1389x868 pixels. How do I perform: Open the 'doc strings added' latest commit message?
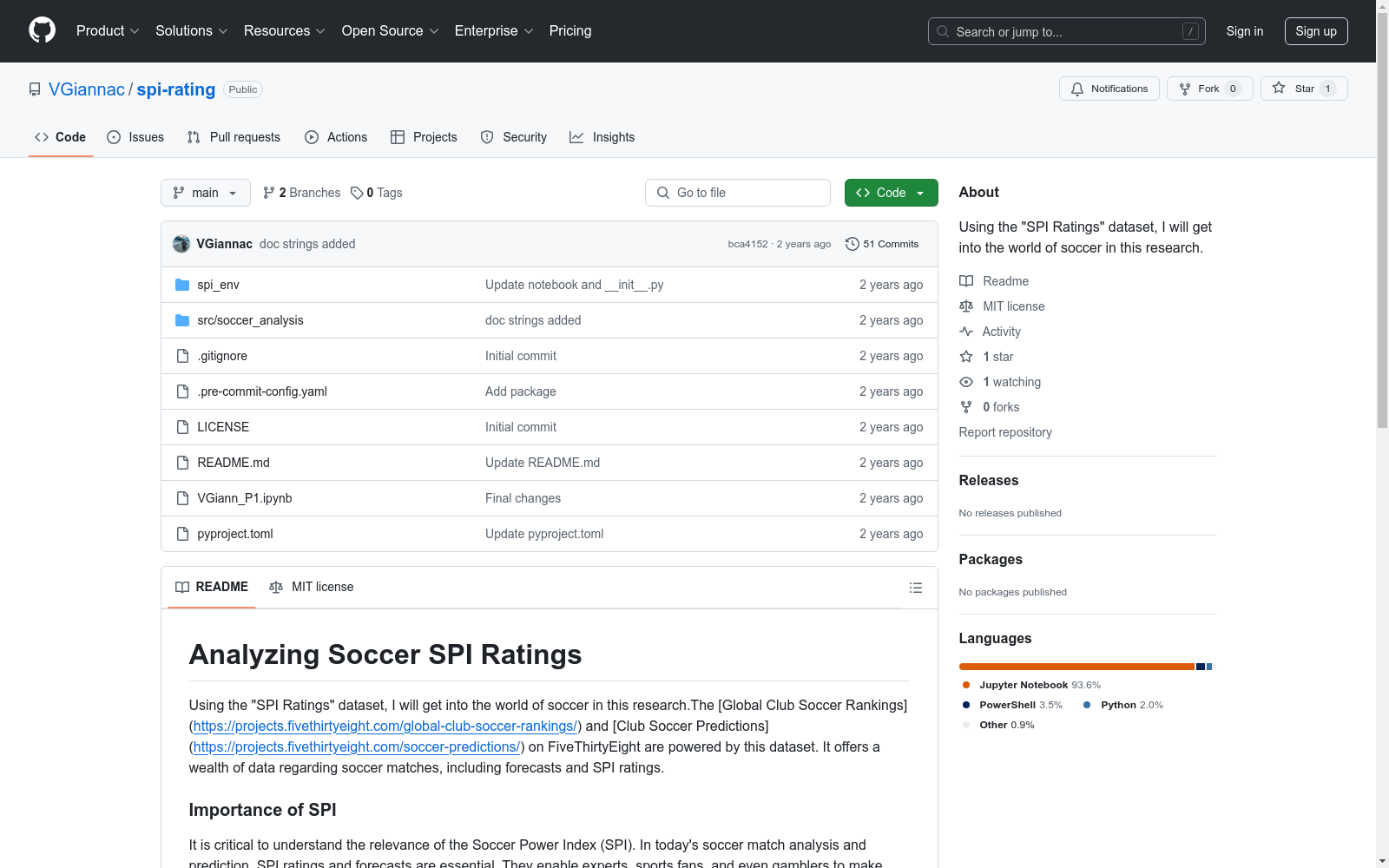coord(307,244)
